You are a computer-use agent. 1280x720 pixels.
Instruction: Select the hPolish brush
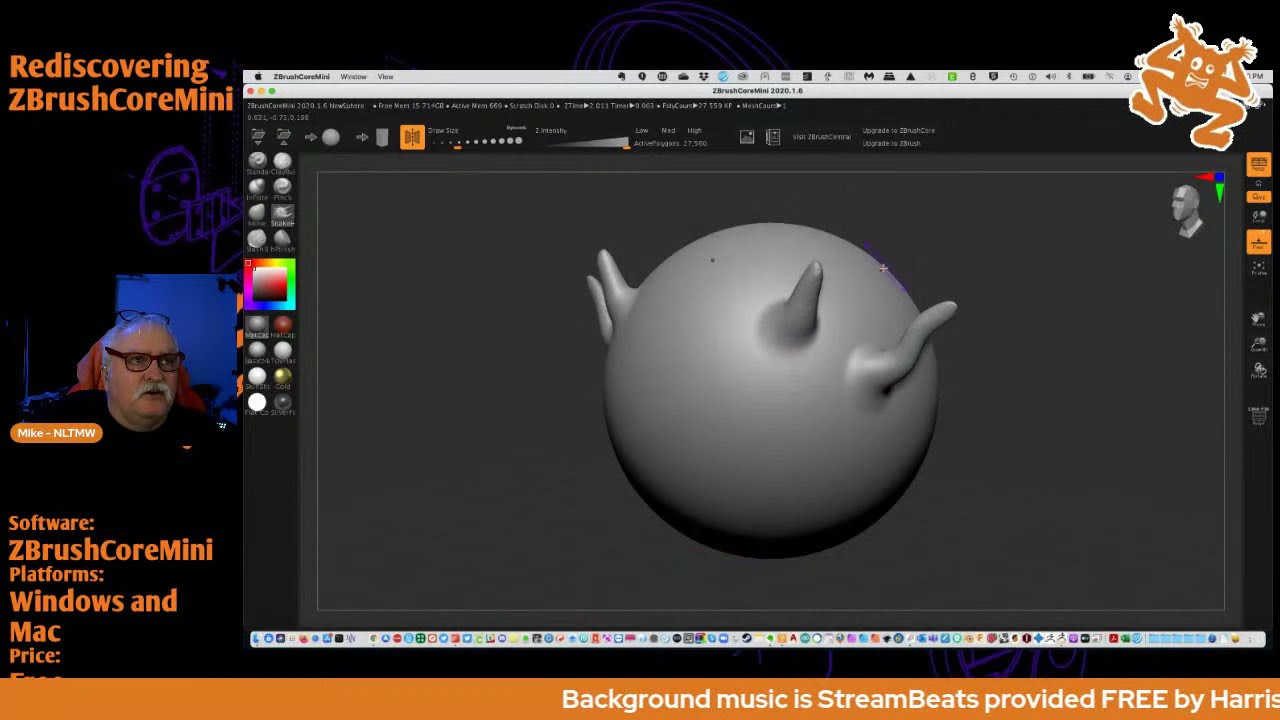[x=282, y=239]
